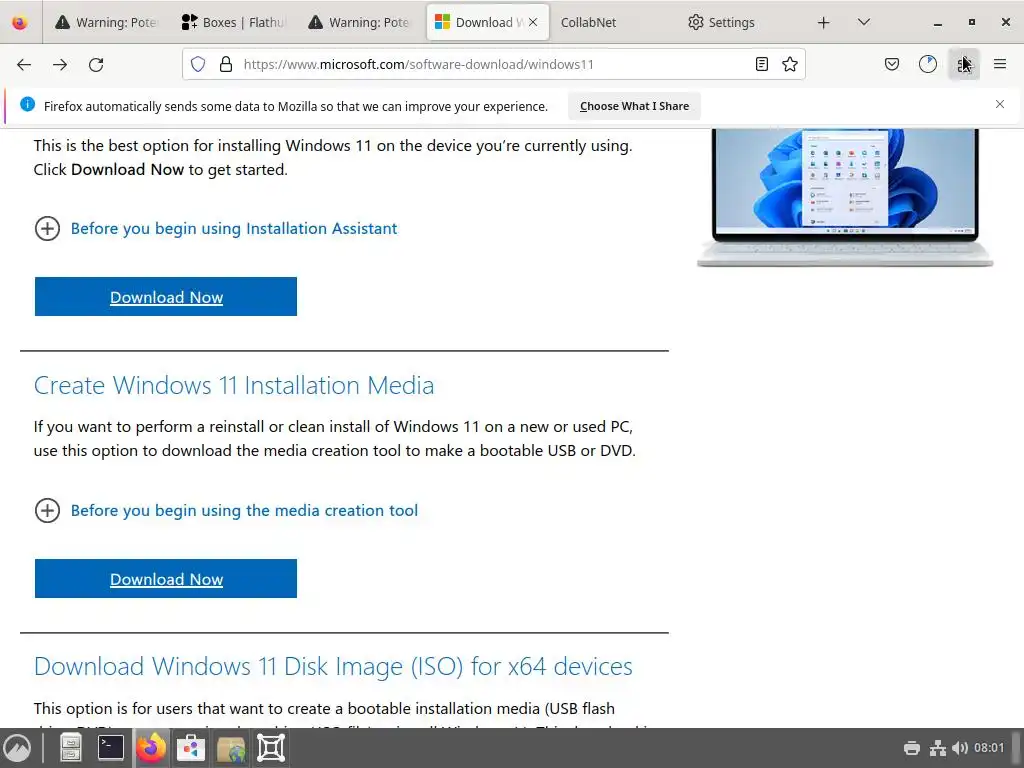The width and height of the screenshot is (1024, 768).
Task: Click 'If you want to perform a reinstall' text
Action: click(x=334, y=439)
